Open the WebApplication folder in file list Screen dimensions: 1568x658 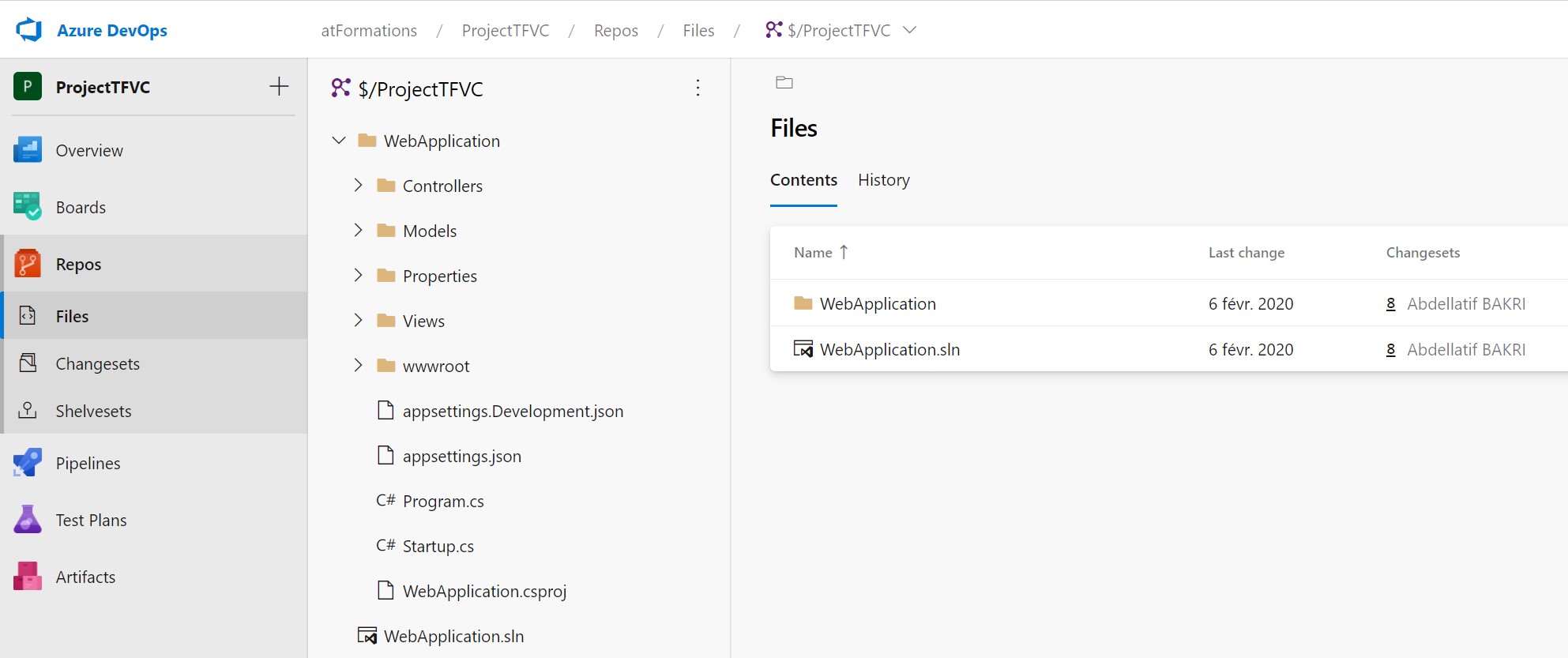pos(878,304)
